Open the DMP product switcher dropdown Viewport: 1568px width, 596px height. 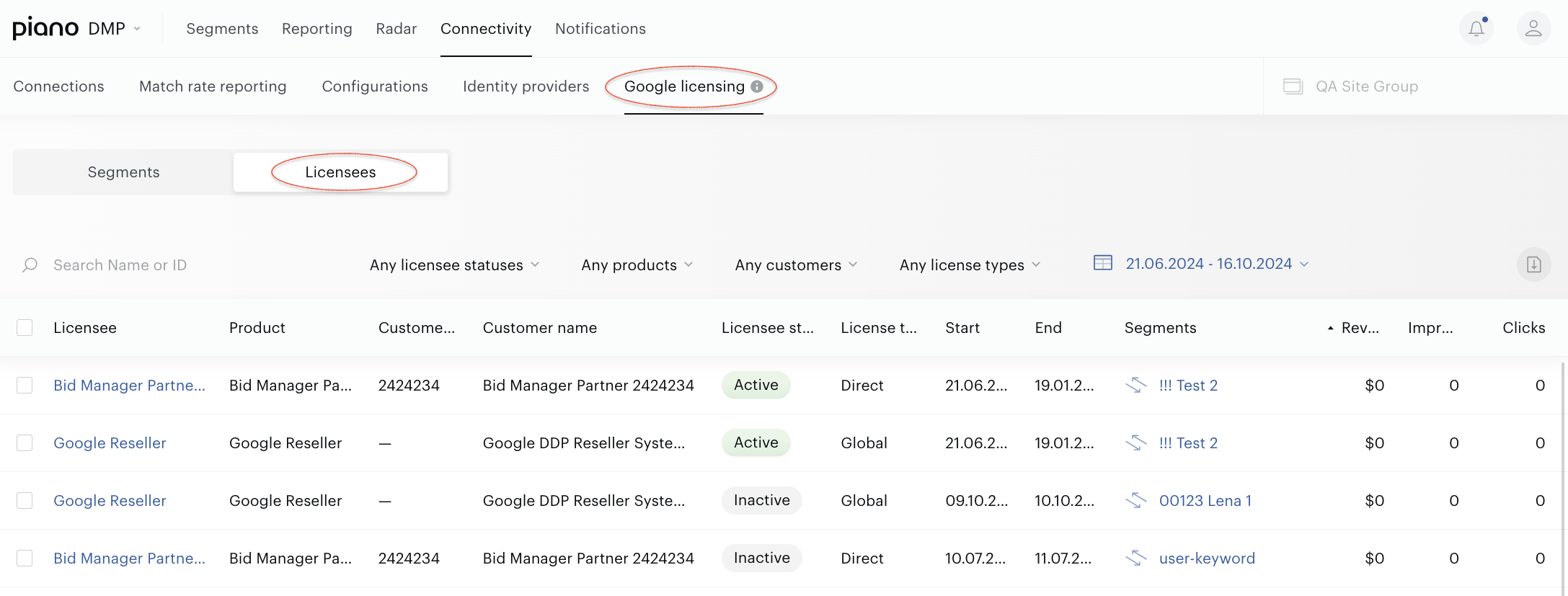(x=115, y=29)
